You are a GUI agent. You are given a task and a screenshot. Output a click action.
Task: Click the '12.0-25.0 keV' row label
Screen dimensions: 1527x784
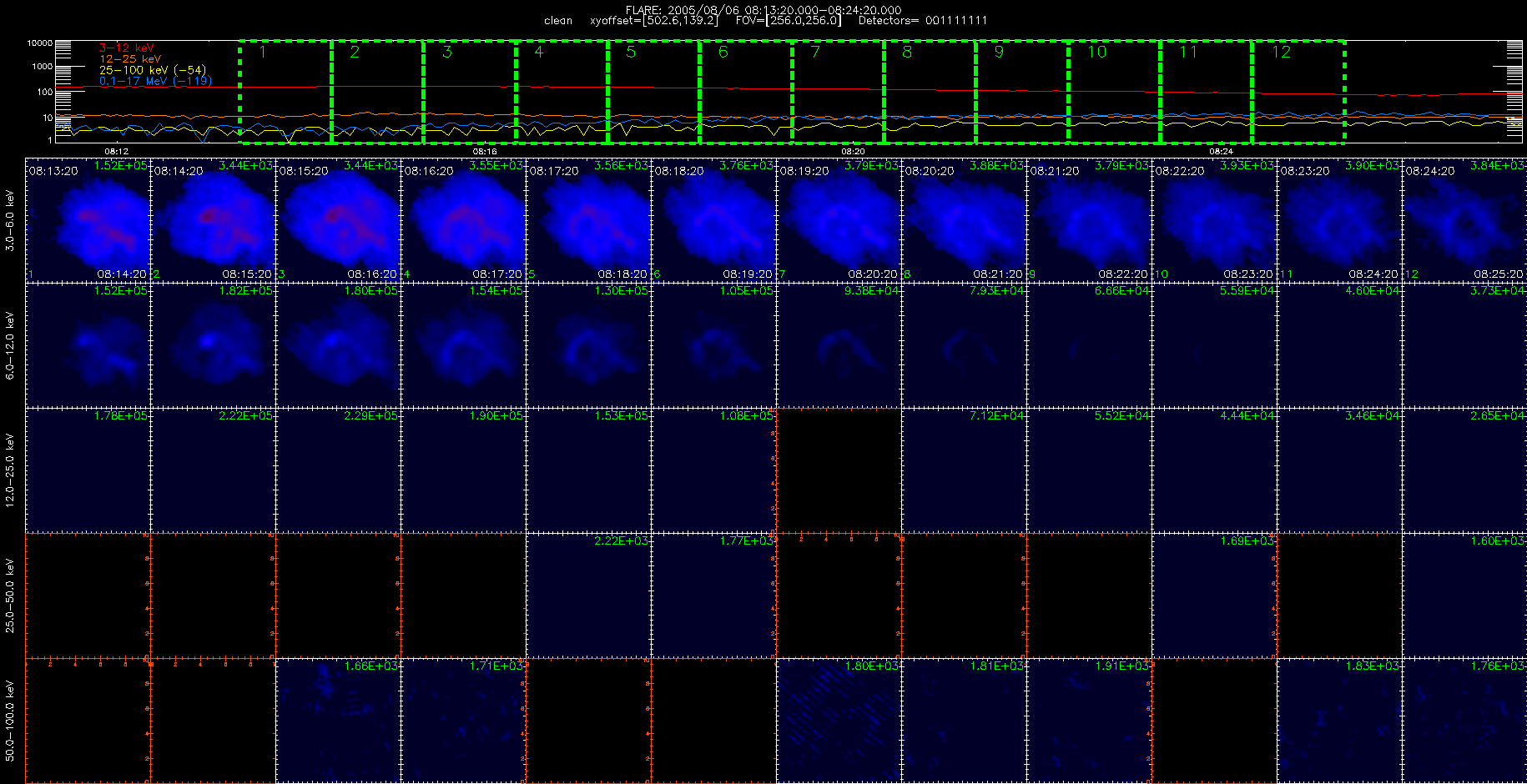[x=10, y=470]
